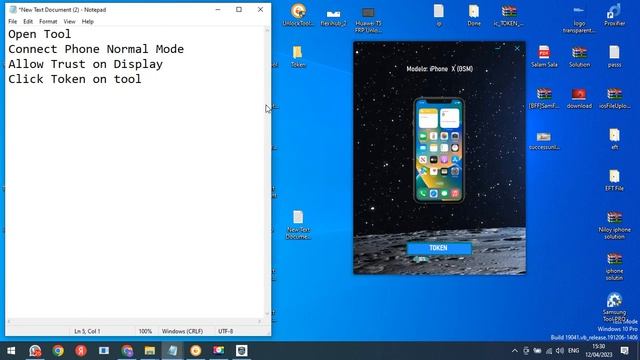Switch to Notepad taskbar button

pos(173,351)
